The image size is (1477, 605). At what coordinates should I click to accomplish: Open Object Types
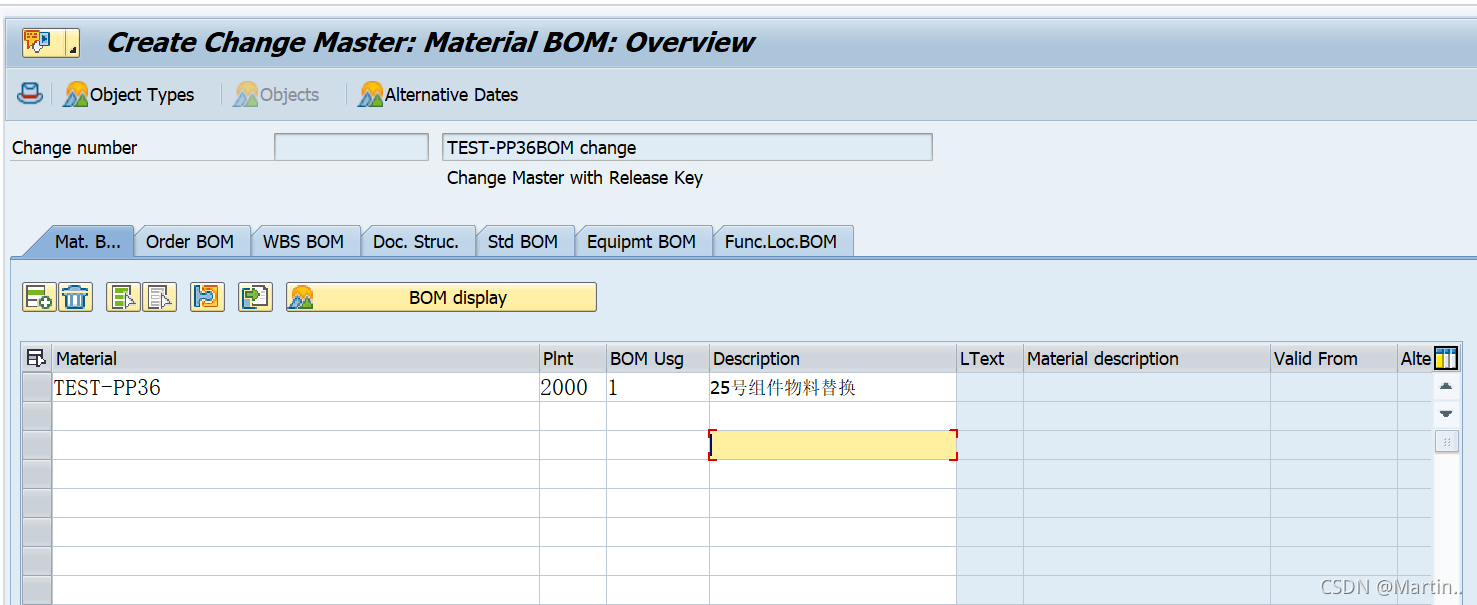pyautogui.click(x=129, y=95)
